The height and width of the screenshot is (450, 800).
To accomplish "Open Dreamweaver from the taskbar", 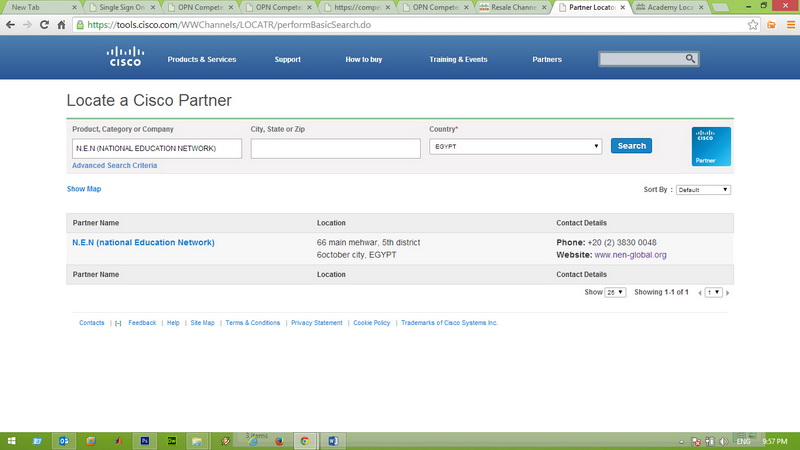I will click(x=172, y=441).
